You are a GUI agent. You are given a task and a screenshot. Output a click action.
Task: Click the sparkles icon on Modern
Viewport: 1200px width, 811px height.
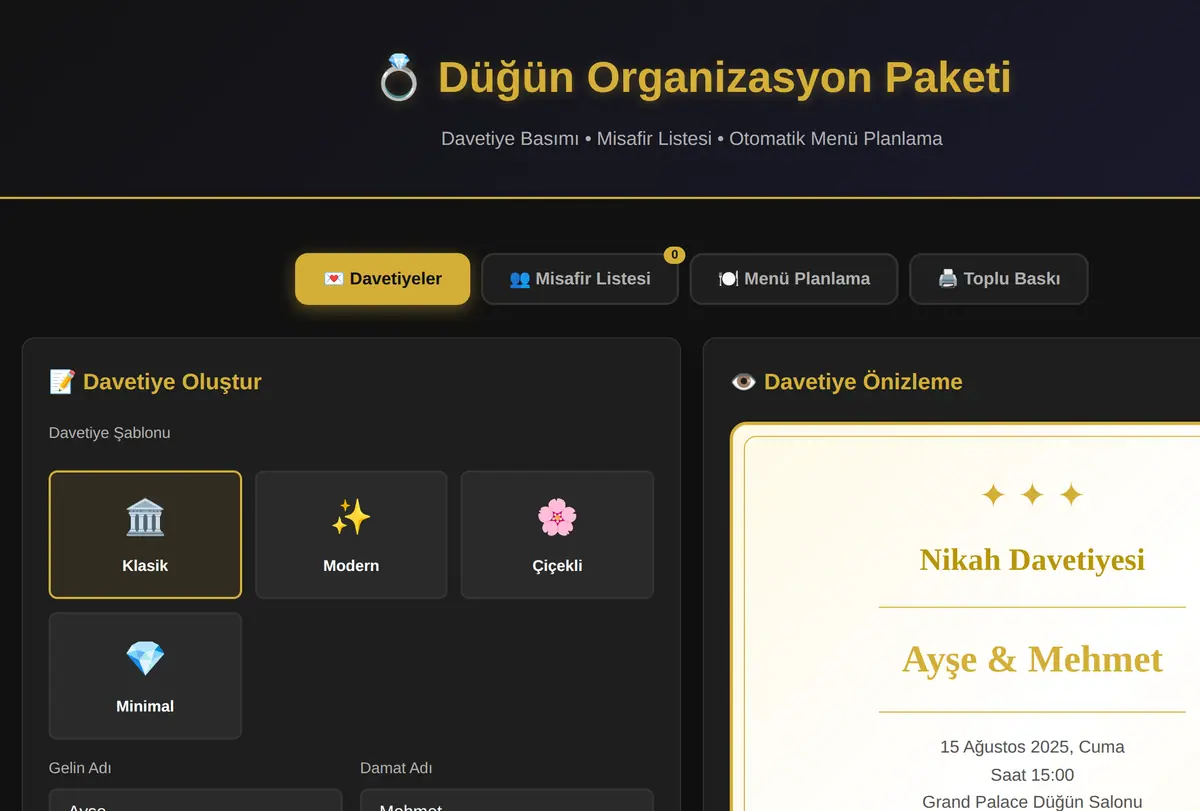coord(351,518)
